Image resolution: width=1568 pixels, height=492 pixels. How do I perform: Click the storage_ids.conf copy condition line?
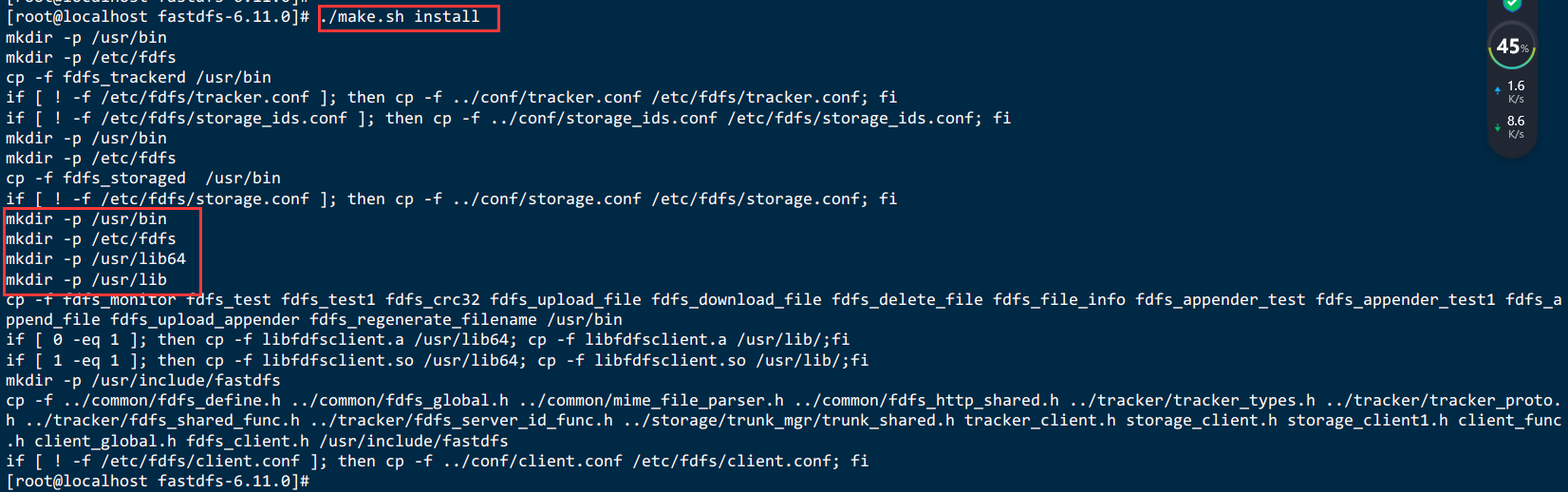509,119
